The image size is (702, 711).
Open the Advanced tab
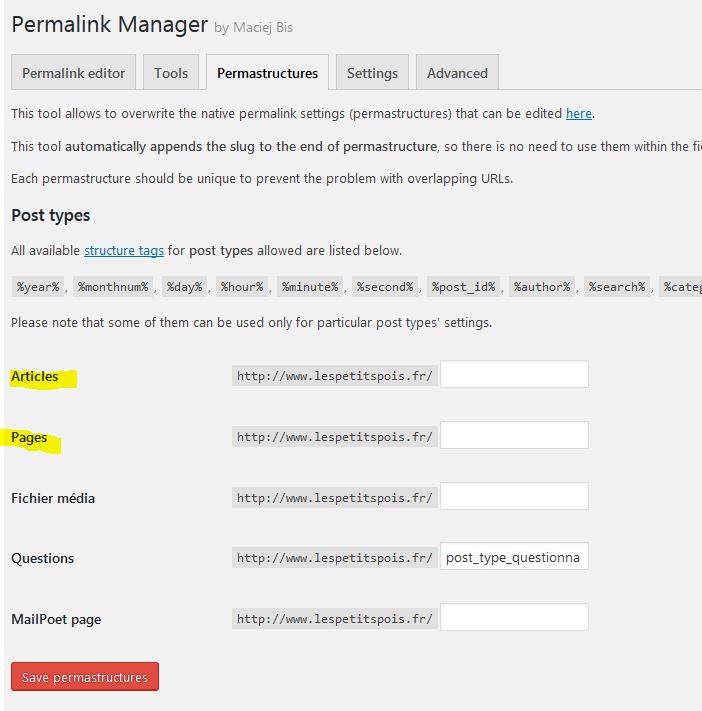click(x=457, y=73)
